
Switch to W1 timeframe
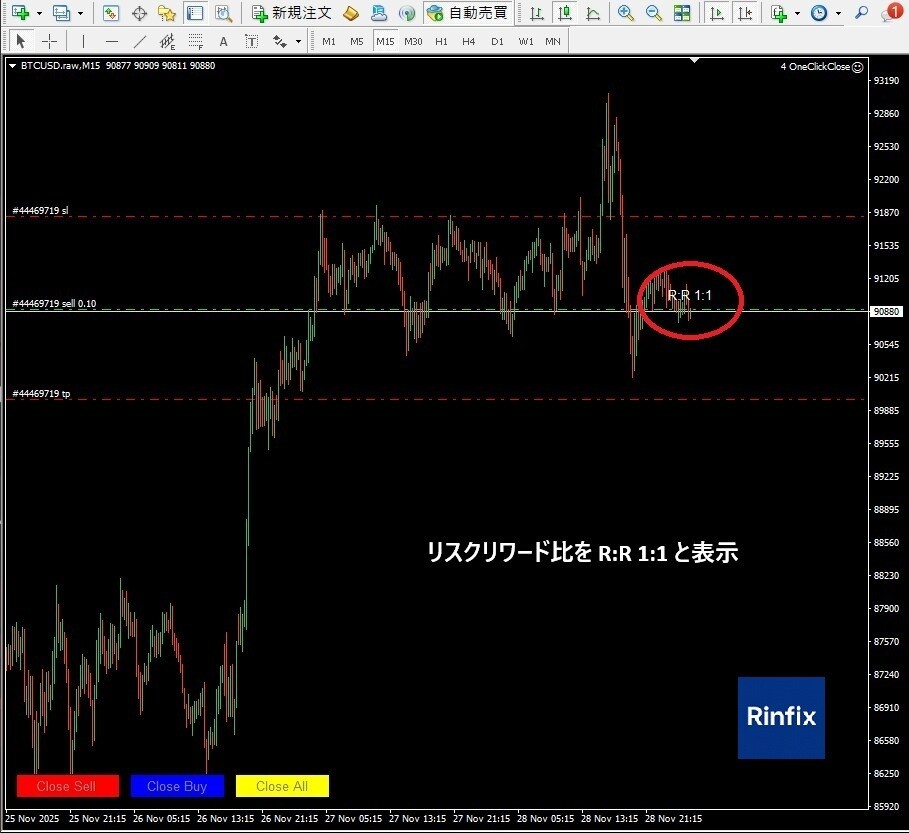(x=525, y=42)
